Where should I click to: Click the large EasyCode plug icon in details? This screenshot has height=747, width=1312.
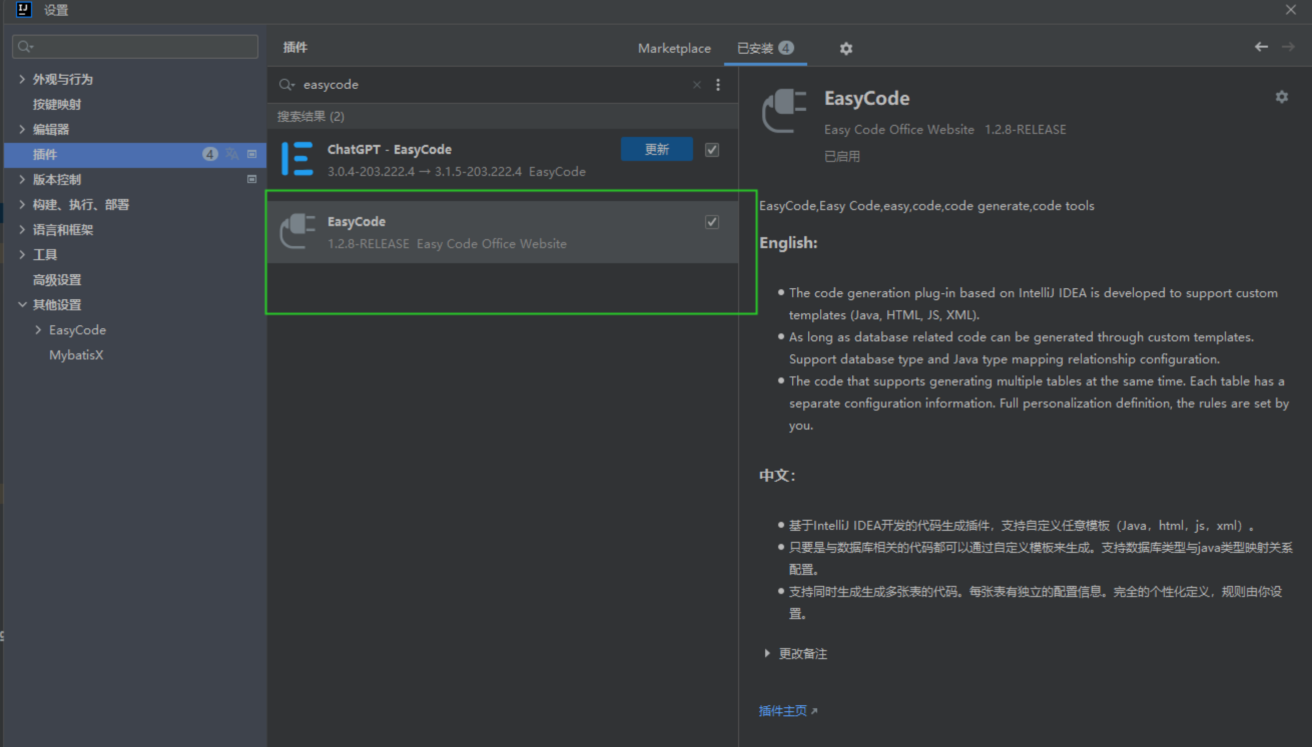tap(784, 111)
